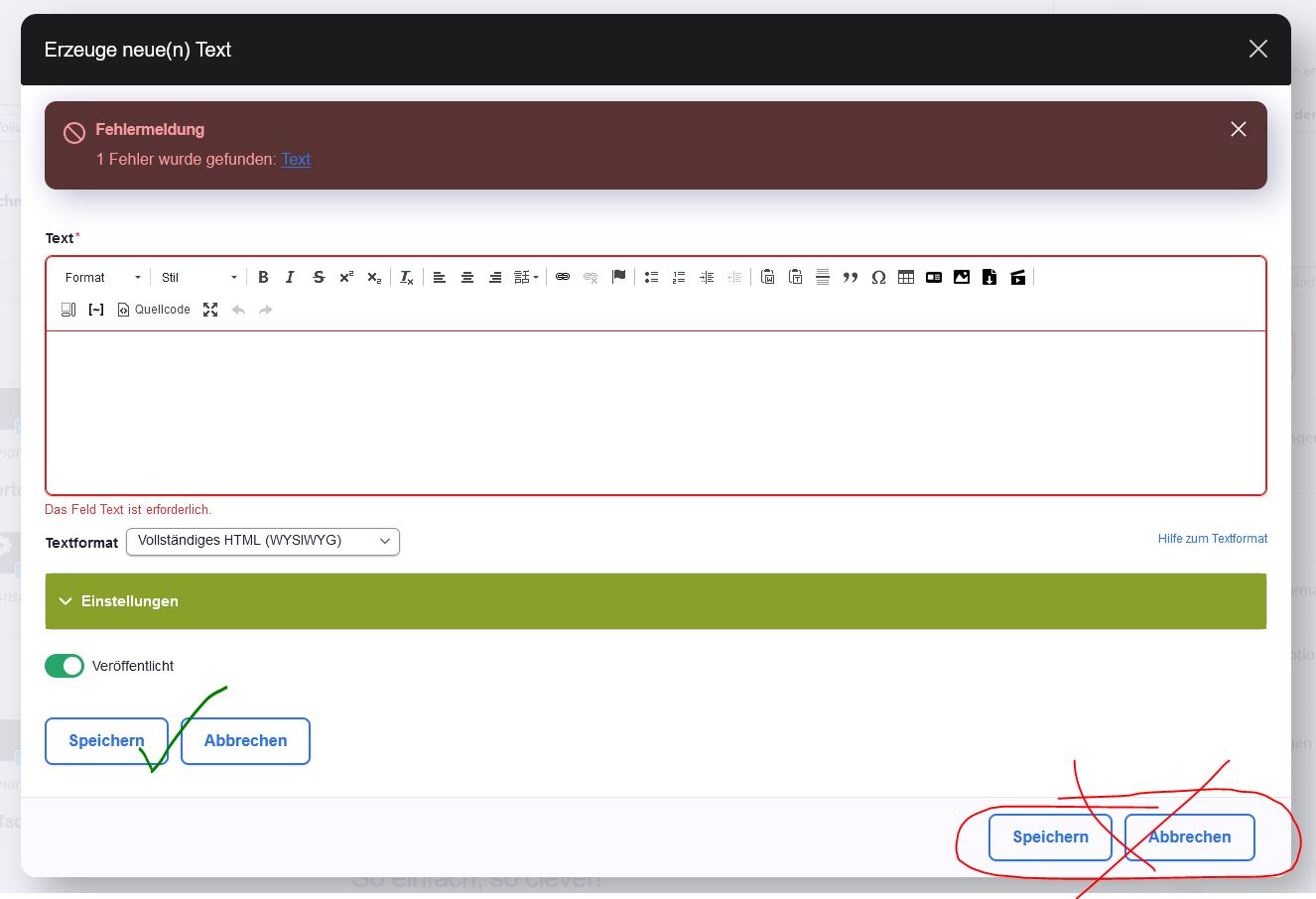Image resolution: width=1316 pixels, height=899 pixels.
Task: Switch to Quellcode source view
Action: click(153, 310)
